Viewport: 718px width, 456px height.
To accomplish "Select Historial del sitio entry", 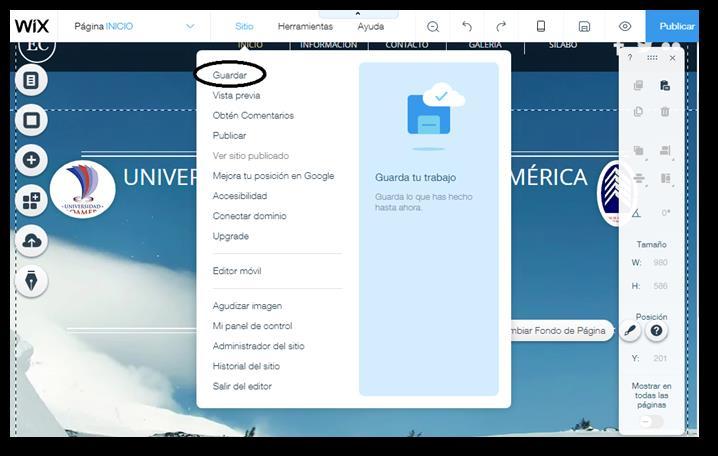I will coord(246,366).
